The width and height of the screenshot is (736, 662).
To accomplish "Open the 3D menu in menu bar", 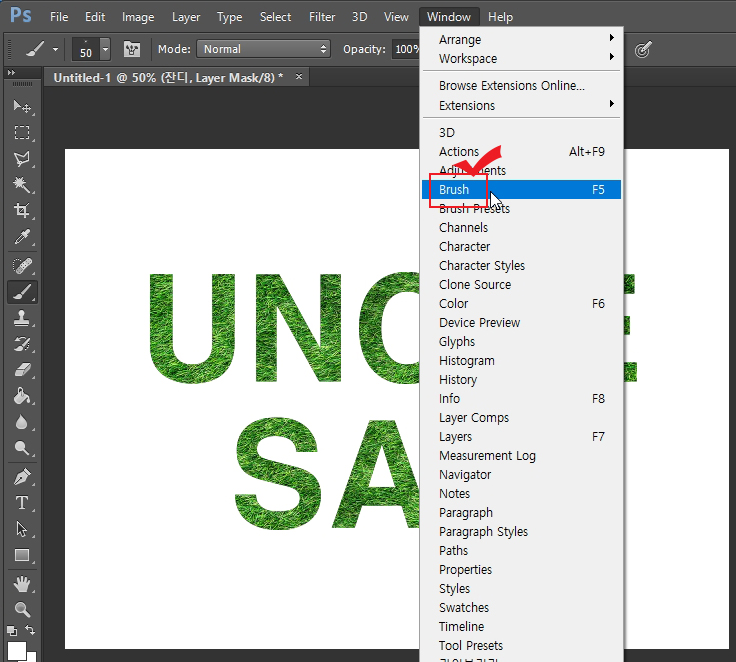I will click(360, 17).
